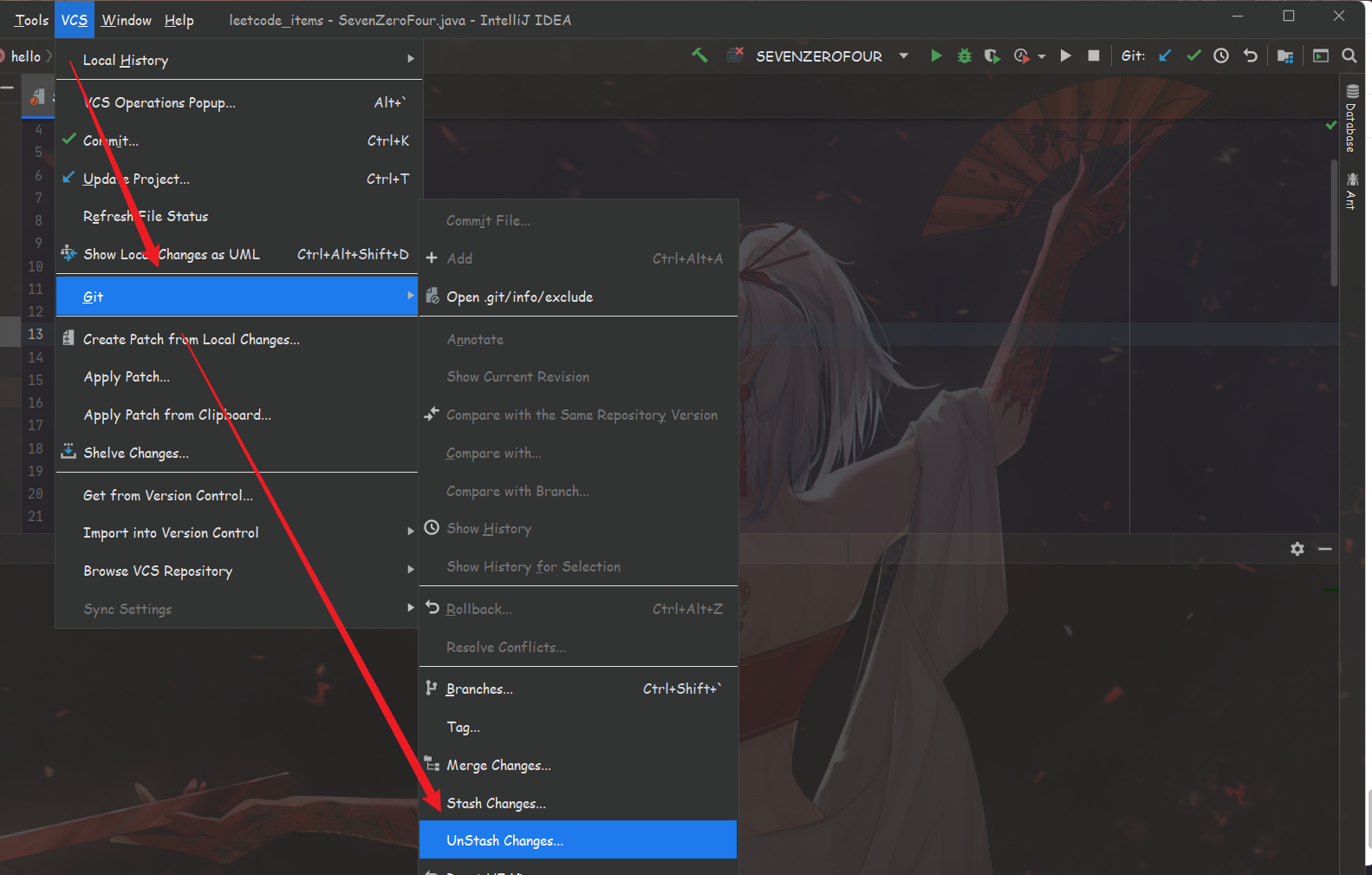Start SEVENZEROFOUR with the green Run arrow
Image resolution: width=1372 pixels, height=875 pixels.
(x=936, y=56)
